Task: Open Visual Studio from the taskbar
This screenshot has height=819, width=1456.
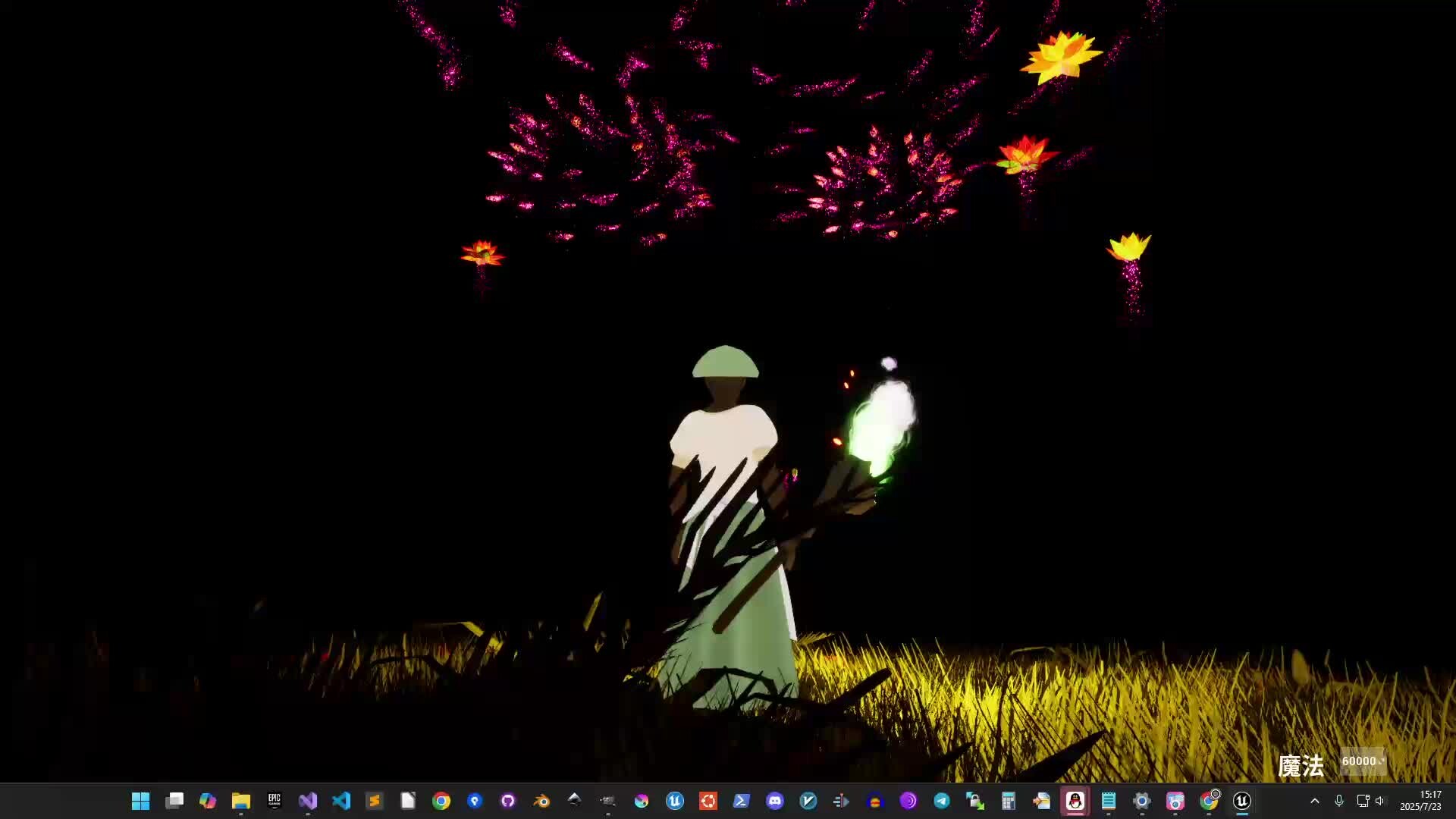Action: 308,801
